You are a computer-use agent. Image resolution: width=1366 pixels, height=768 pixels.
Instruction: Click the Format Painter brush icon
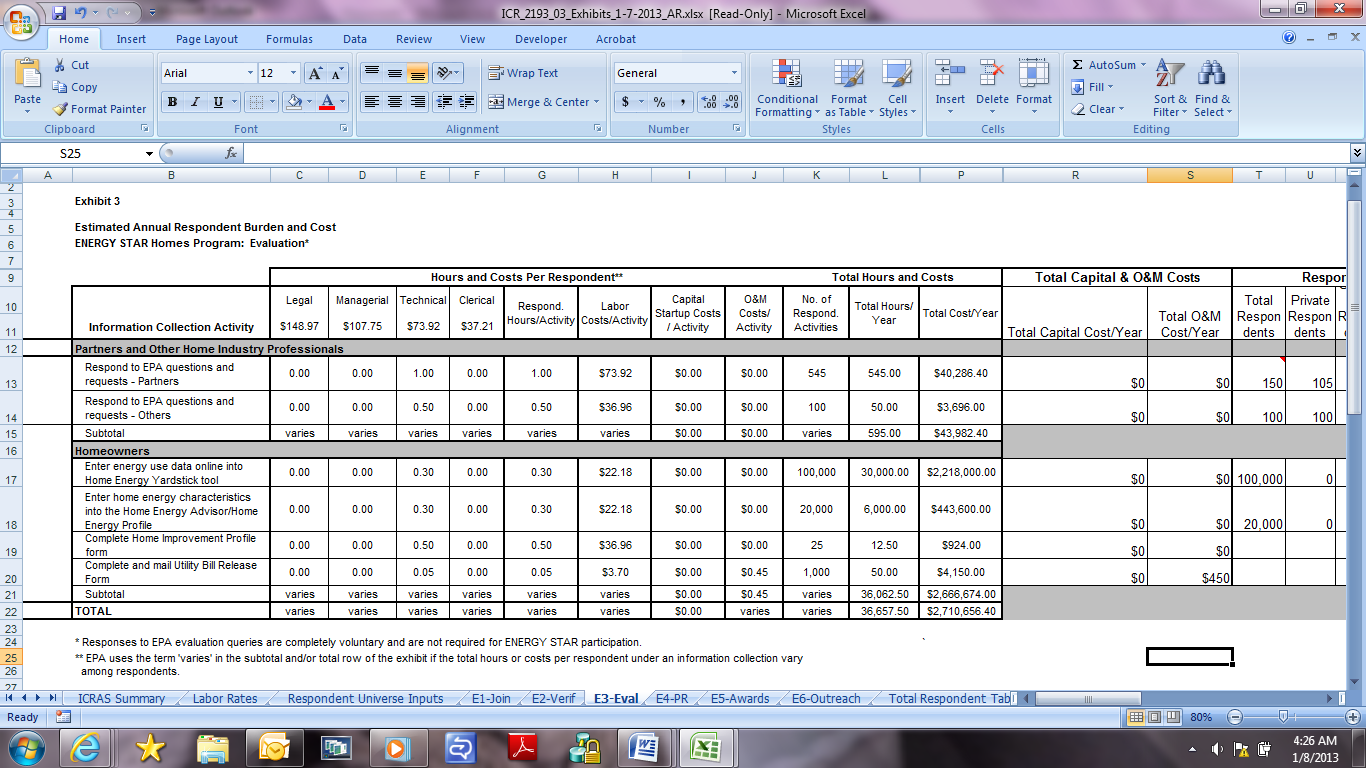tap(60, 109)
